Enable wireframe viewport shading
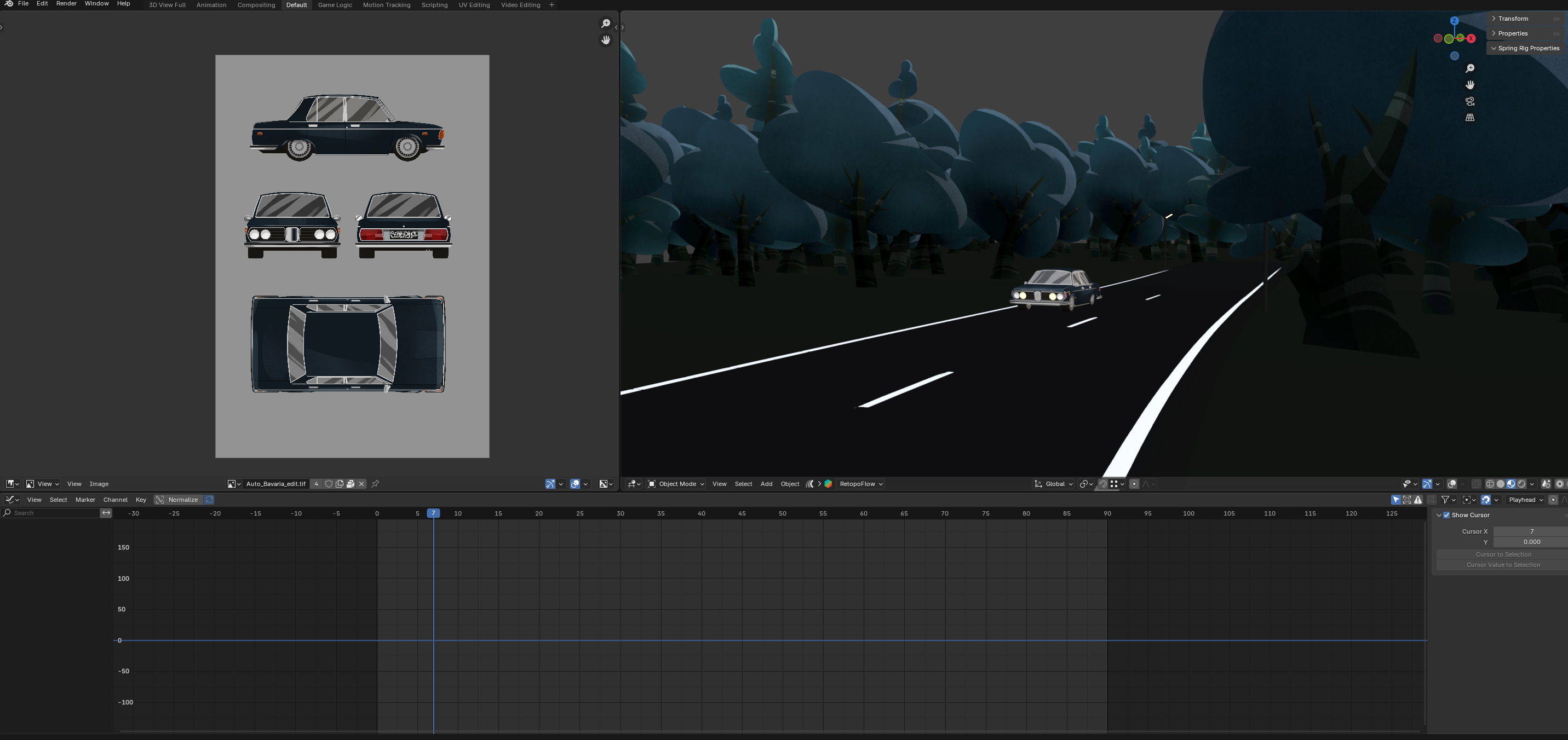 tap(1490, 484)
